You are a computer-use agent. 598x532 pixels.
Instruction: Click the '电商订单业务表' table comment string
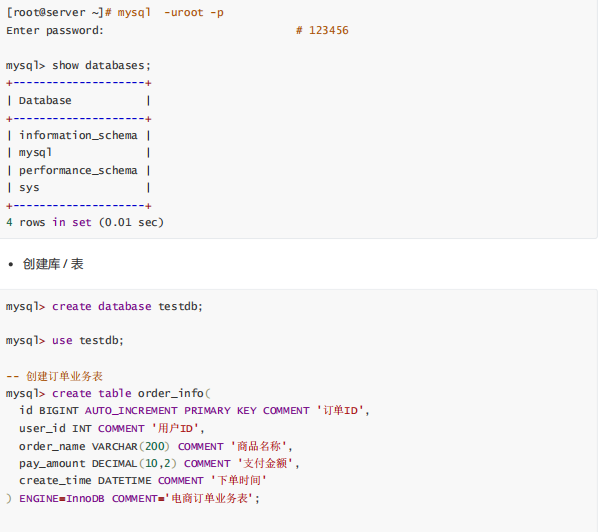(209, 498)
